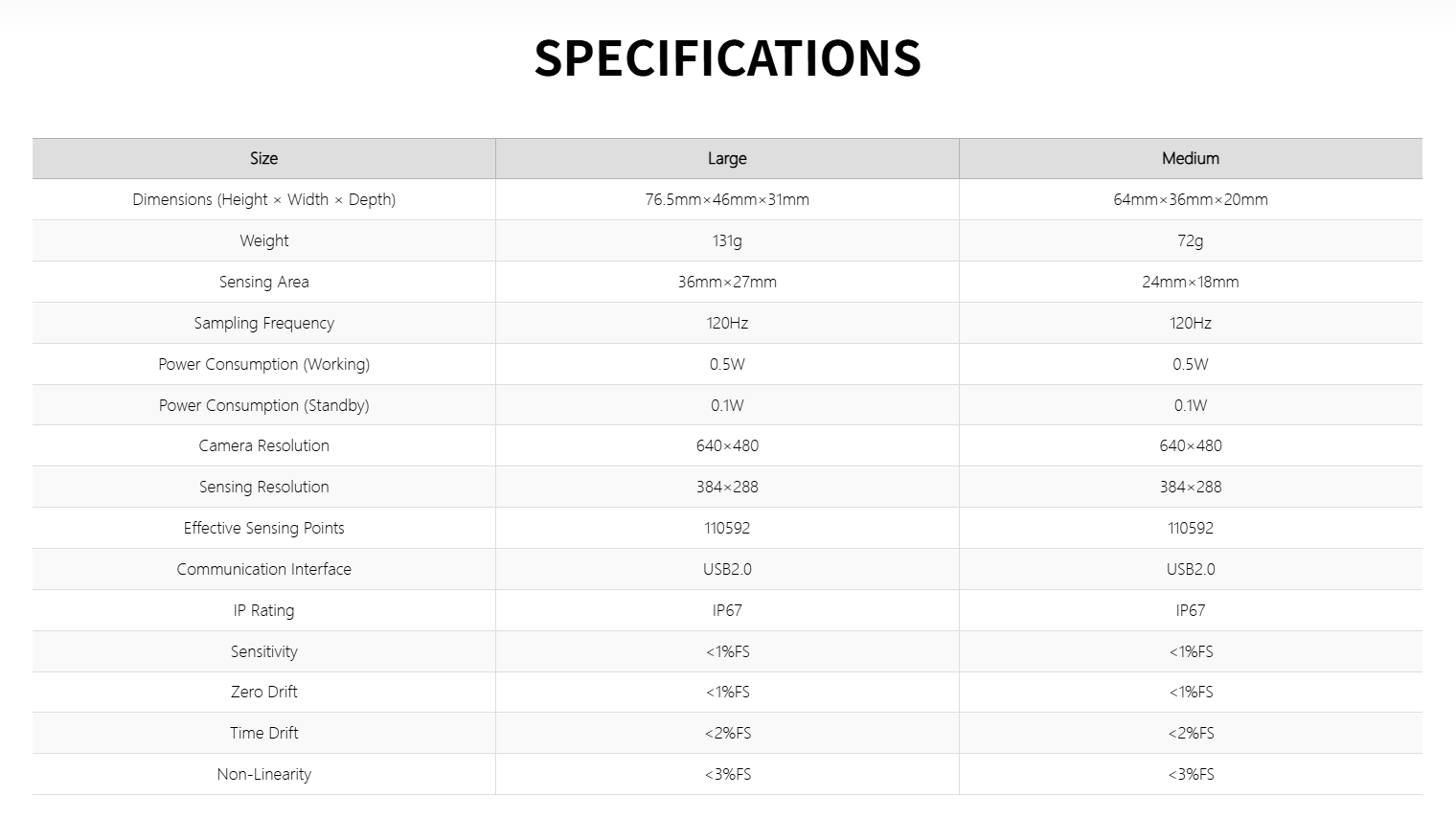Click the IP Rating row label

click(x=263, y=610)
